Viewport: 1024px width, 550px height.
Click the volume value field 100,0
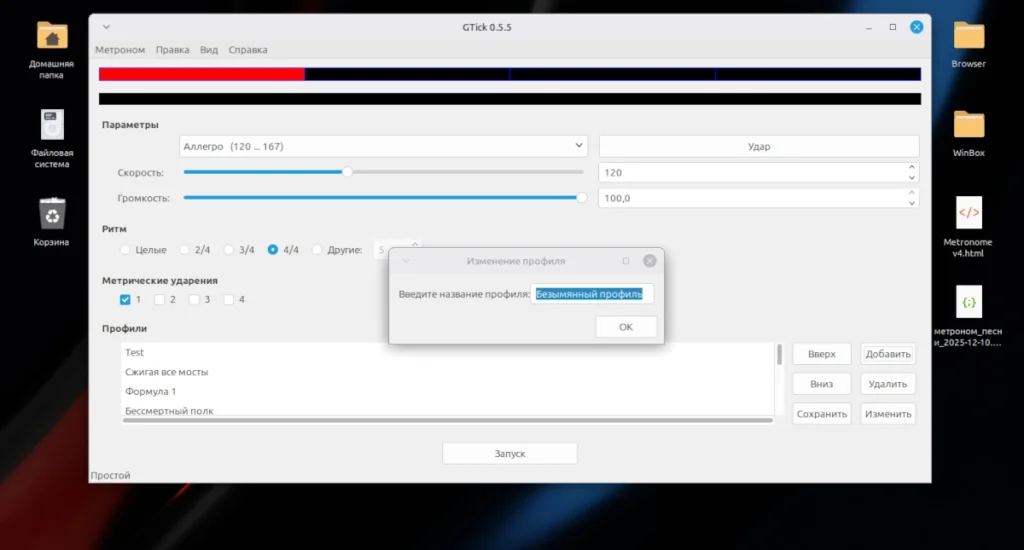[x=758, y=198]
